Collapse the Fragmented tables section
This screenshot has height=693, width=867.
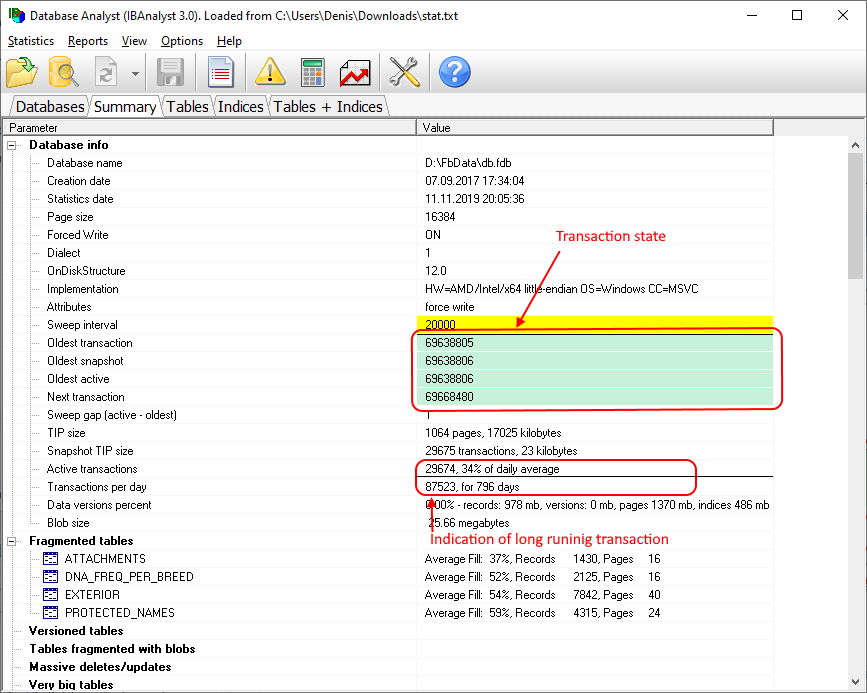[x=13, y=541]
